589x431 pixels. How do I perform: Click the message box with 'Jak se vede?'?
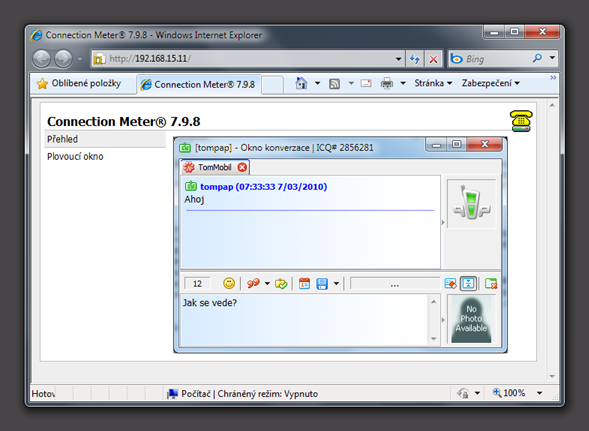pos(305,320)
